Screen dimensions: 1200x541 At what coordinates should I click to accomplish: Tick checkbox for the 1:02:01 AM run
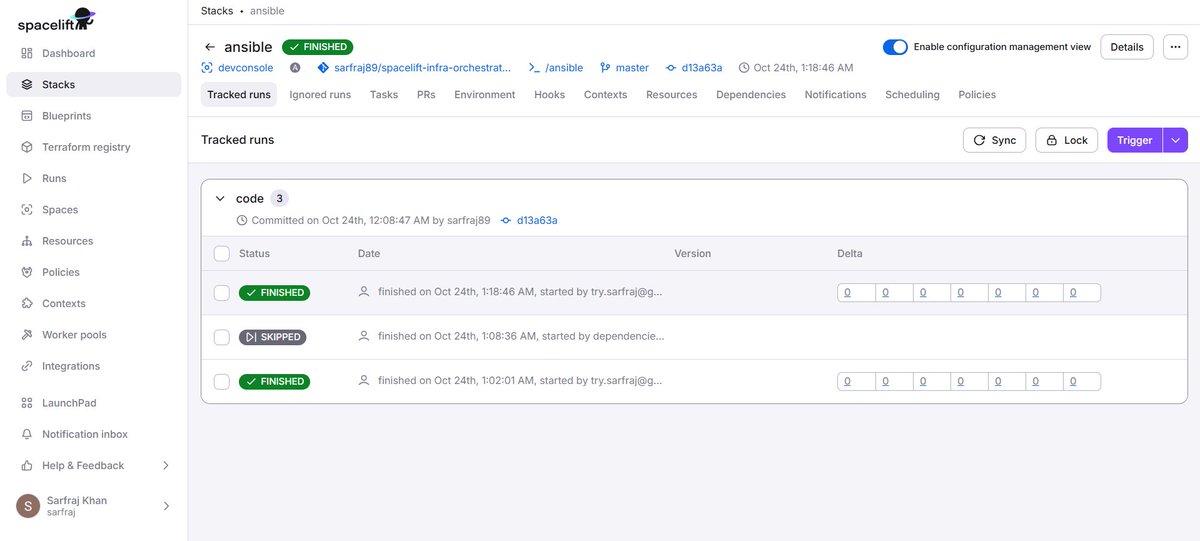[222, 381]
